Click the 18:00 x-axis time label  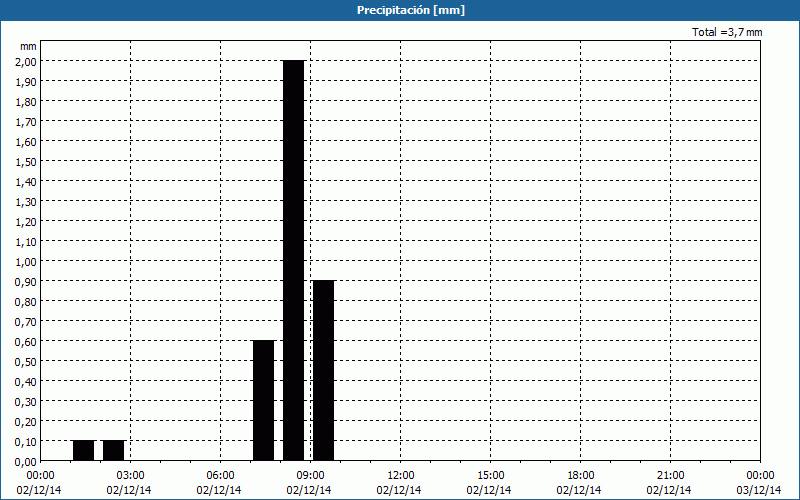point(581,476)
